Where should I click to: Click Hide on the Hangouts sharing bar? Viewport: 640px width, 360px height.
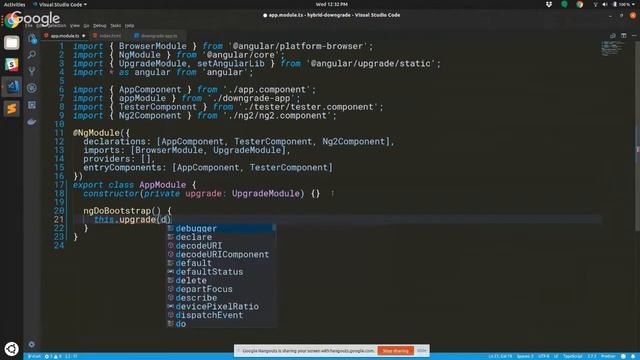(x=422, y=351)
